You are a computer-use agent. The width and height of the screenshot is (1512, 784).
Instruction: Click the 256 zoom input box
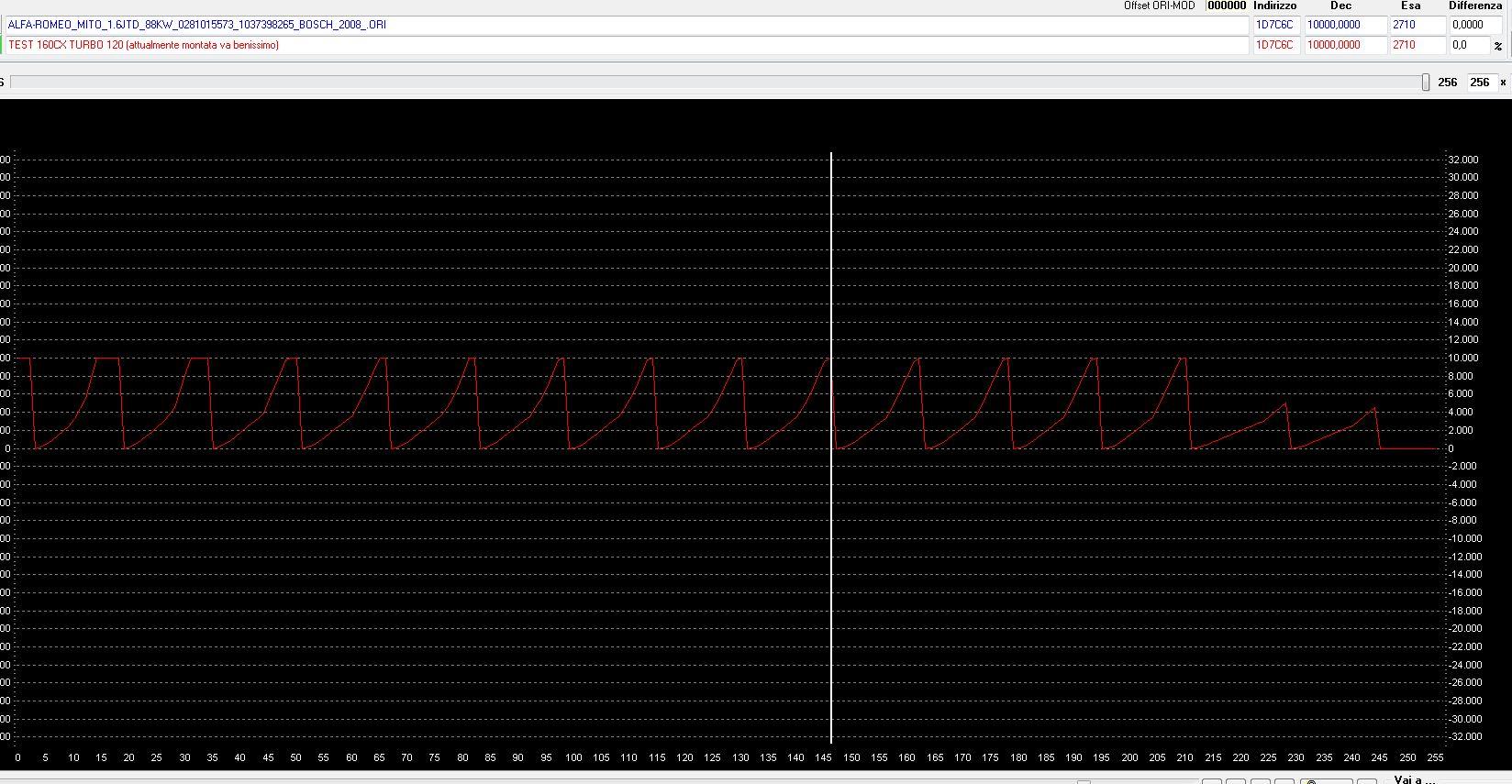pos(1479,83)
